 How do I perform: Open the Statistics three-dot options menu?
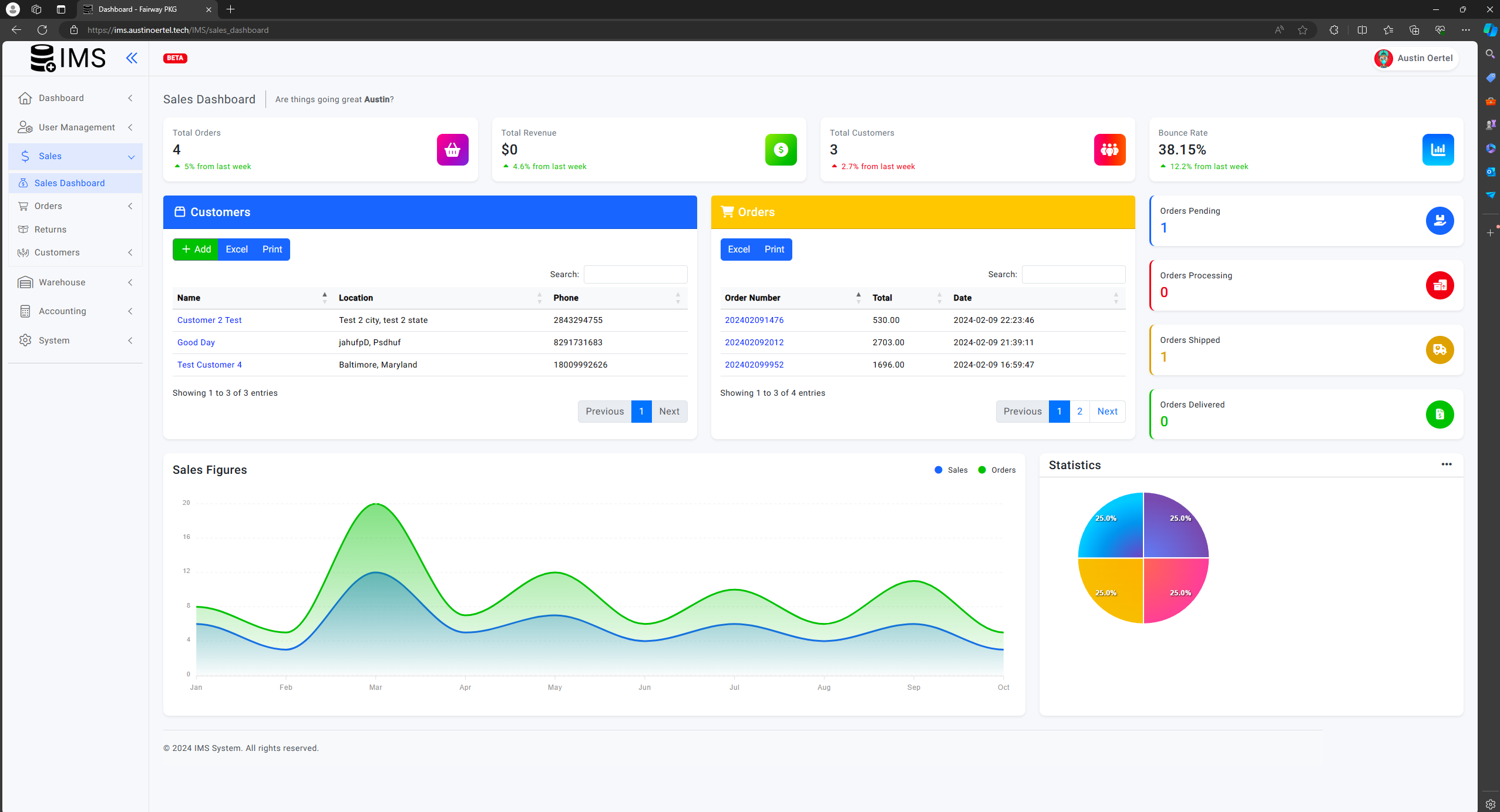(x=1446, y=464)
